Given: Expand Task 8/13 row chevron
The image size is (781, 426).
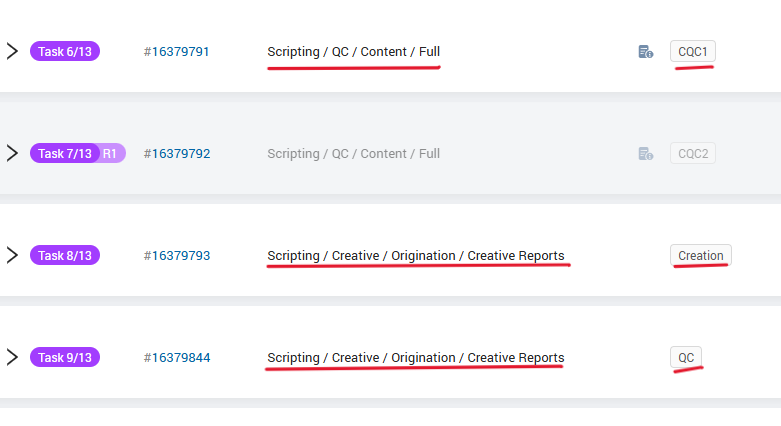Looking at the screenshot, I should 12,255.
